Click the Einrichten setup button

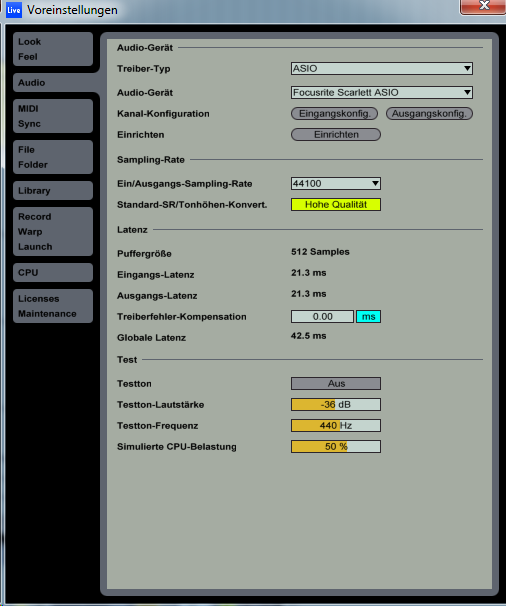(x=336, y=134)
